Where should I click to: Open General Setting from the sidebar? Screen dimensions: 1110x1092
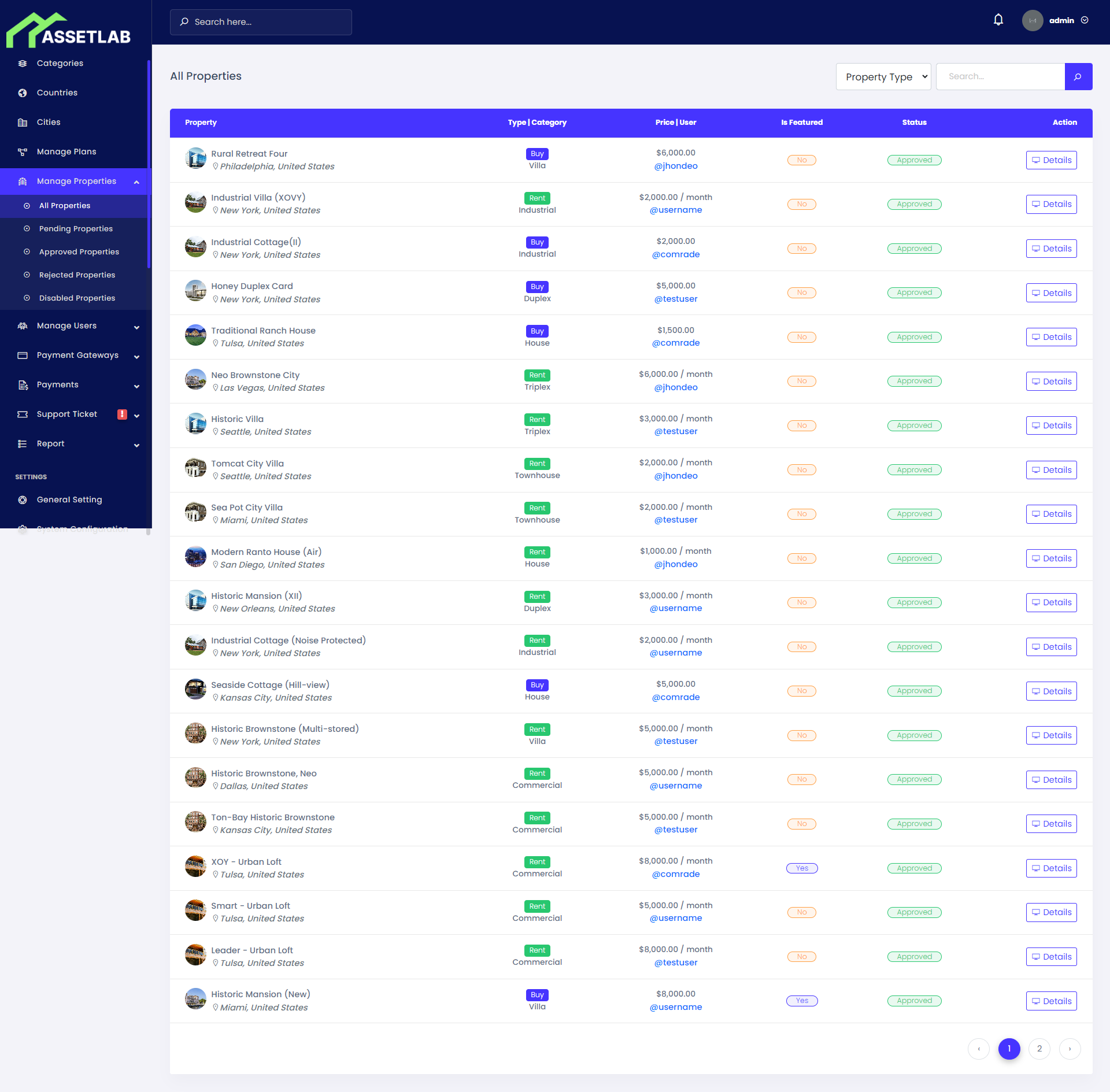69,499
